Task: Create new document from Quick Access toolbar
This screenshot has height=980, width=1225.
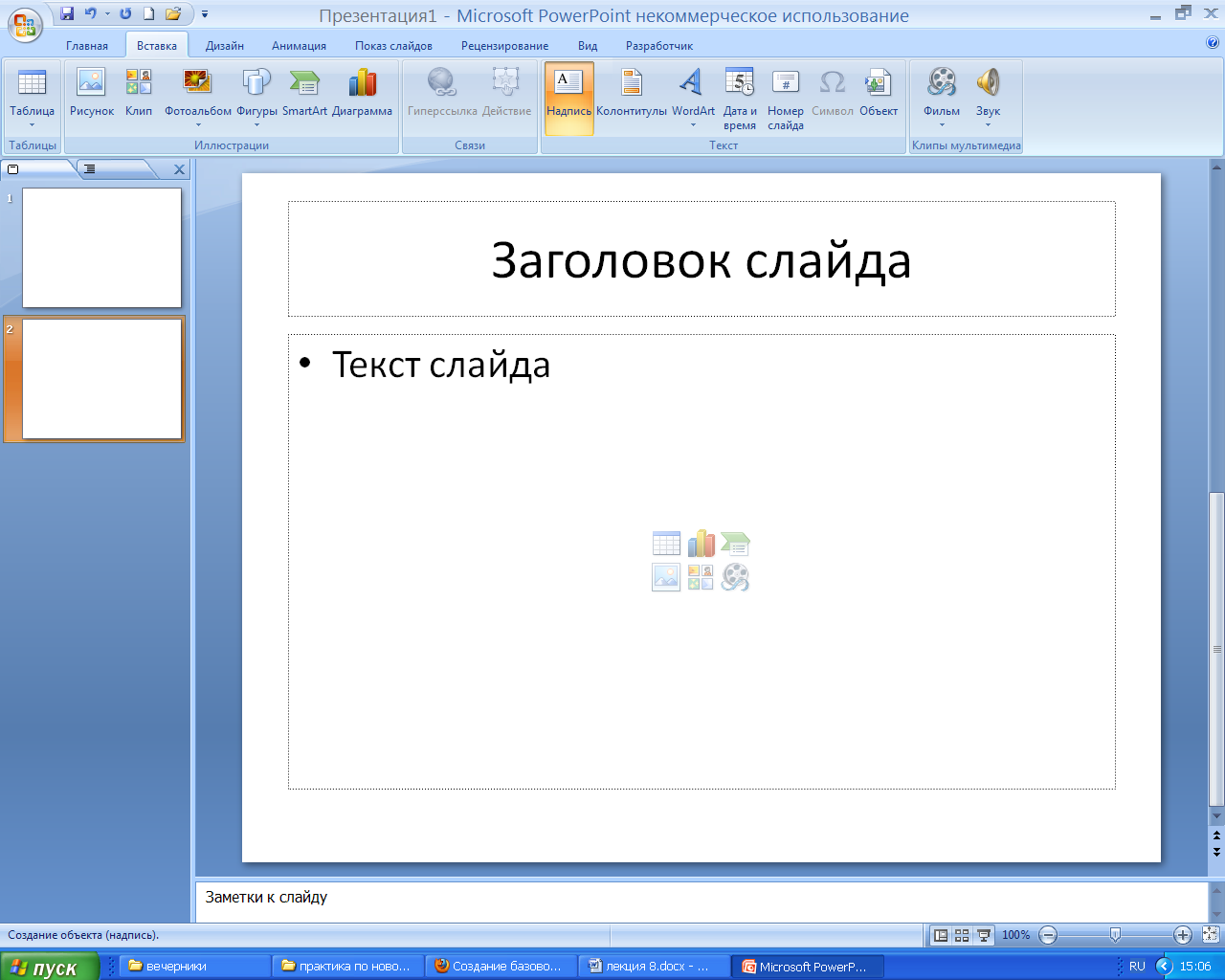Action: (148, 13)
